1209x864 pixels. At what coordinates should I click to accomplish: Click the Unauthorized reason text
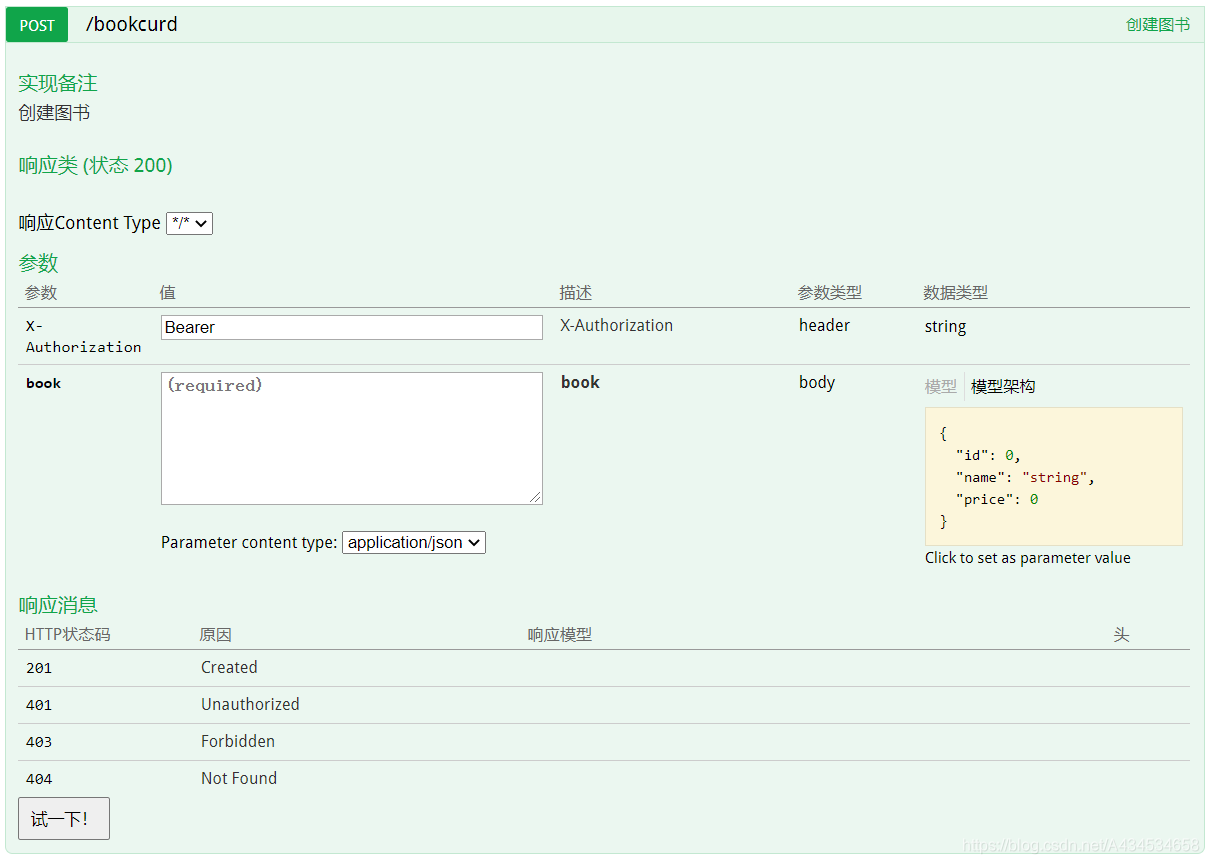point(250,704)
